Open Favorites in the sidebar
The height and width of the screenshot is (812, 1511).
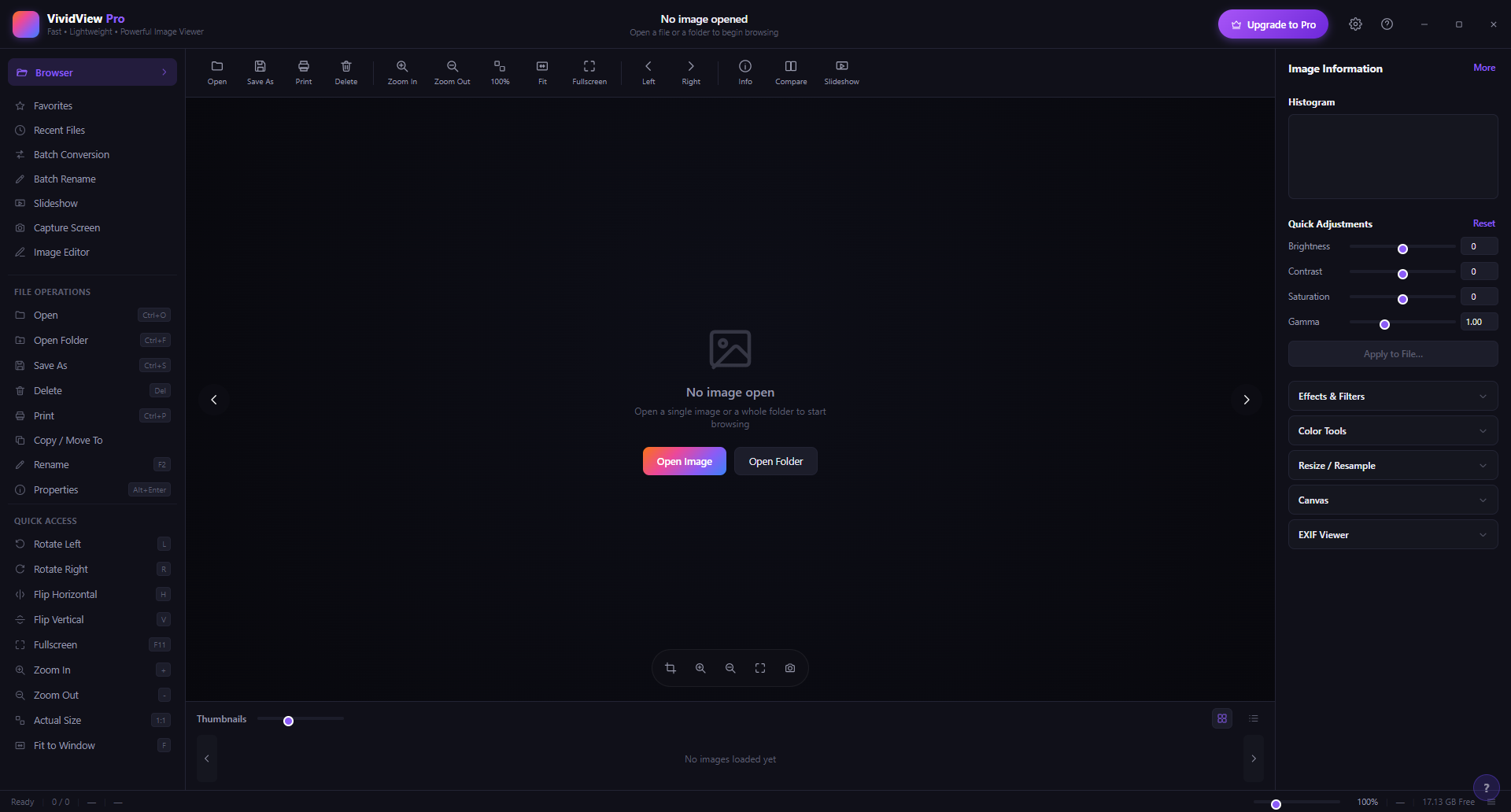pos(93,105)
